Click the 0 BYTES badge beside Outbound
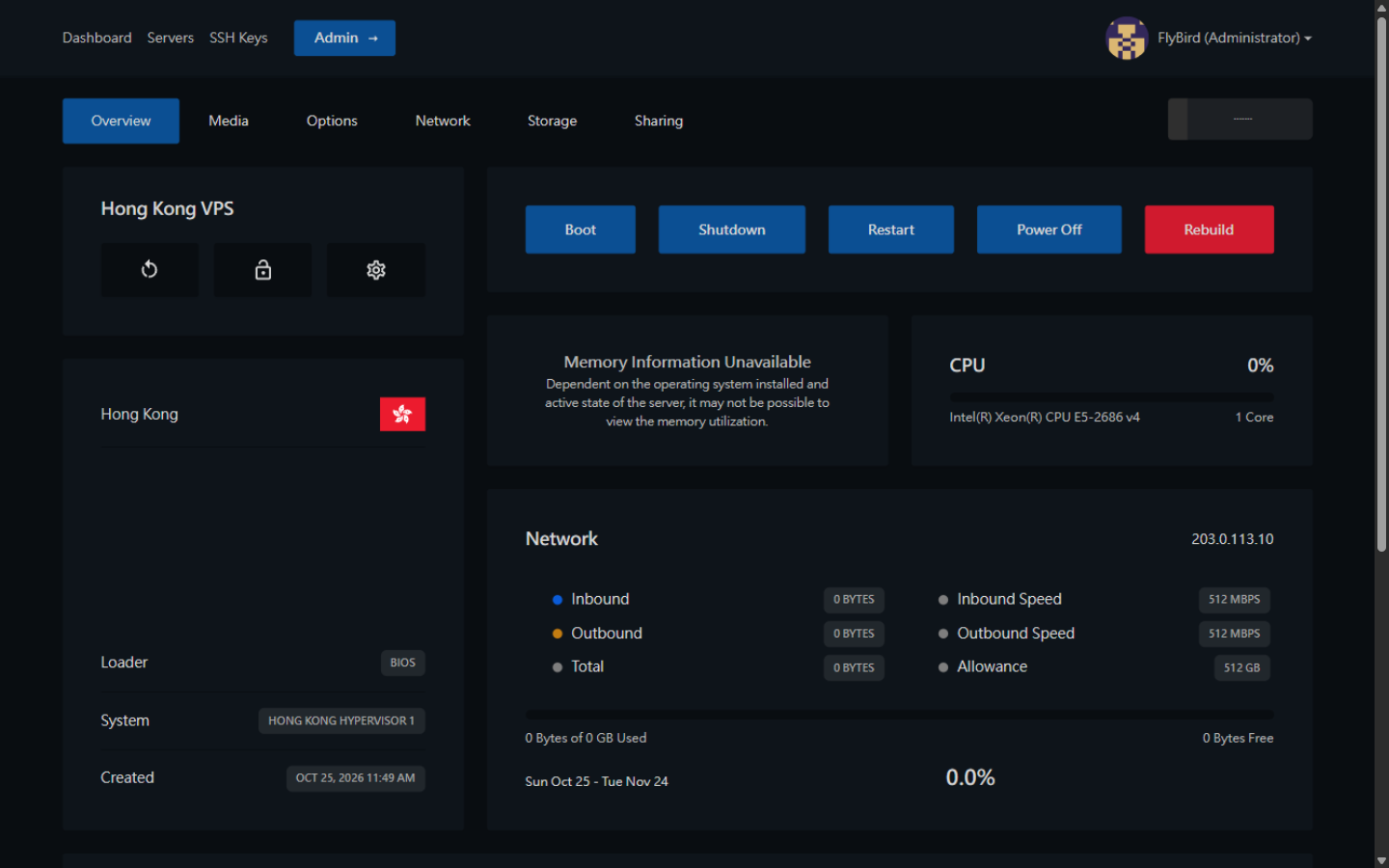Image resolution: width=1389 pixels, height=868 pixels. 854,634
